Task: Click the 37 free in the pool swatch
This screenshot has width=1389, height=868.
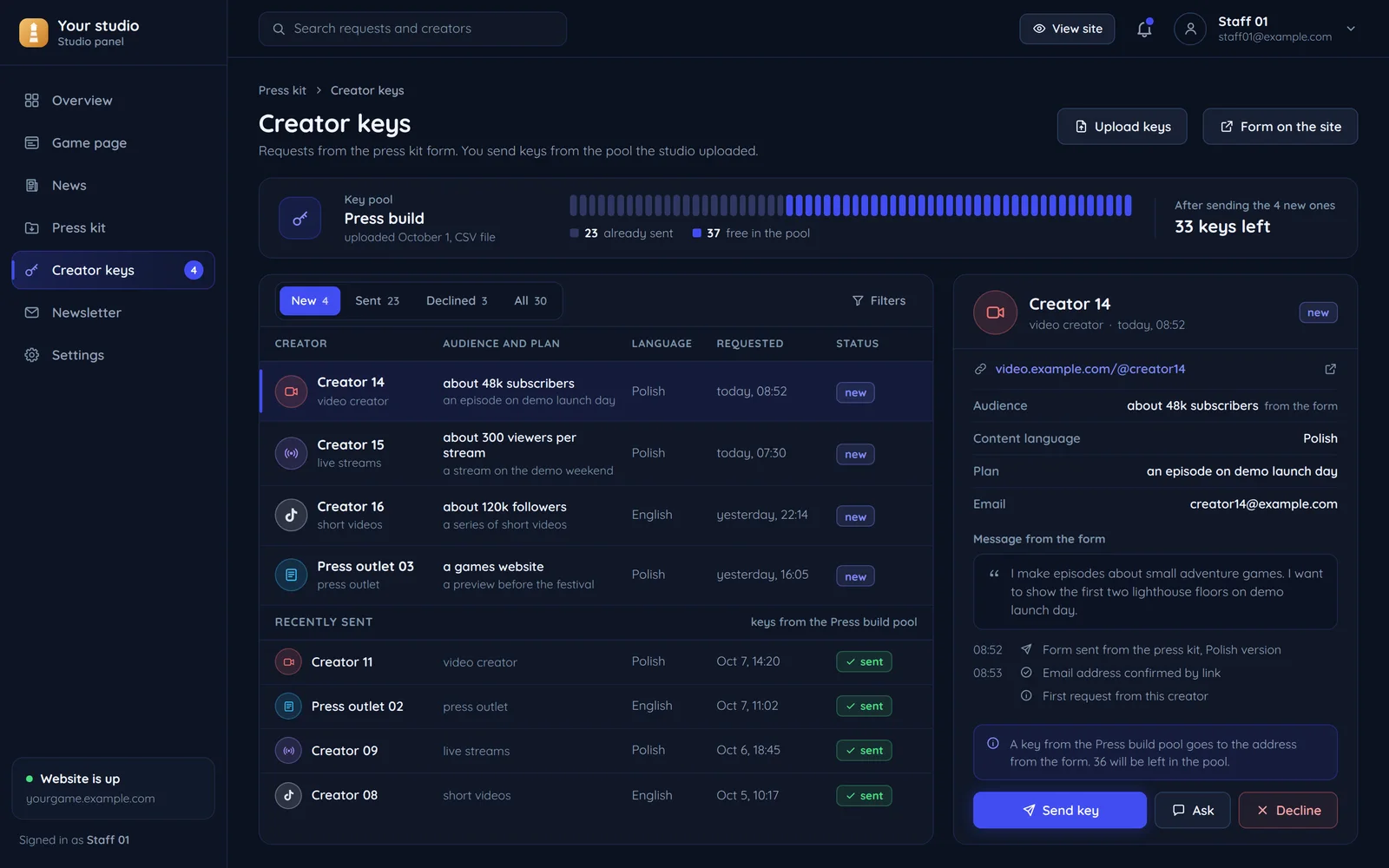Action: [696, 233]
